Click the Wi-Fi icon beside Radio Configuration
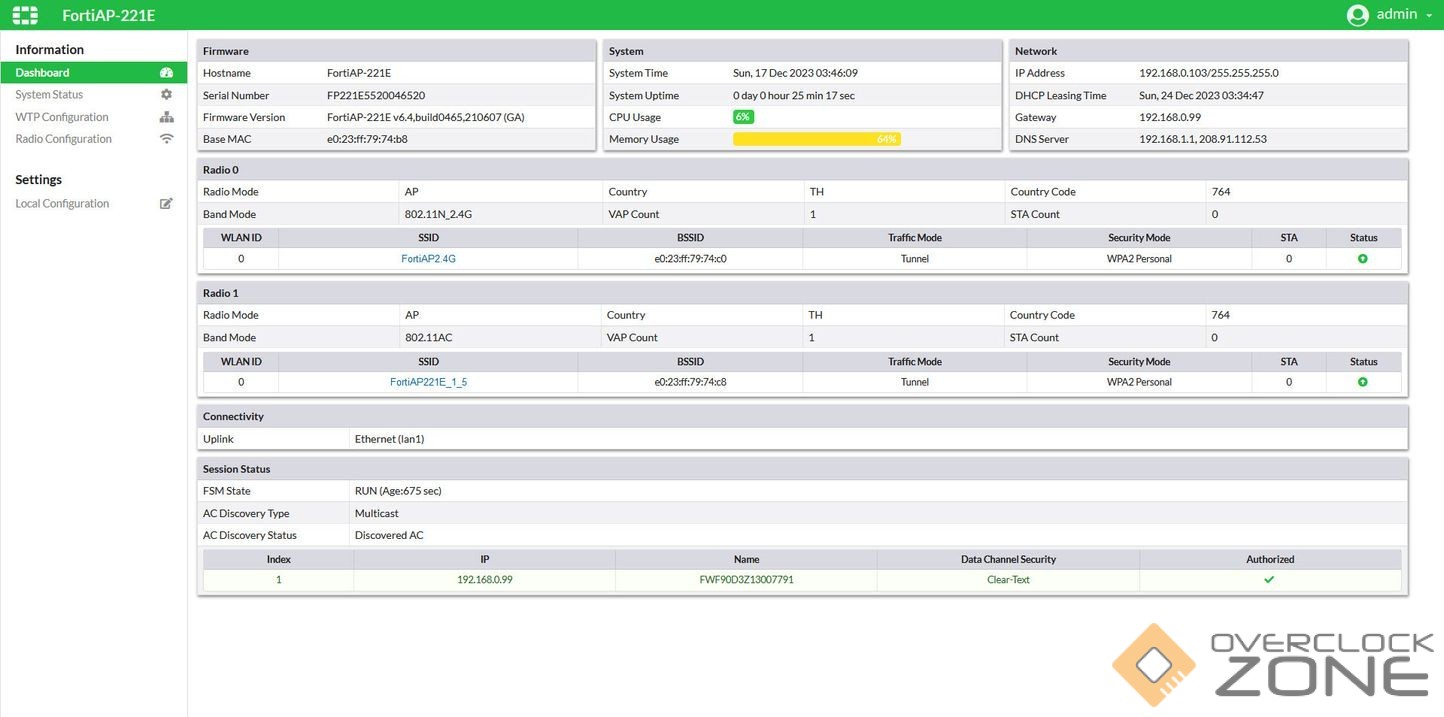 (166, 139)
